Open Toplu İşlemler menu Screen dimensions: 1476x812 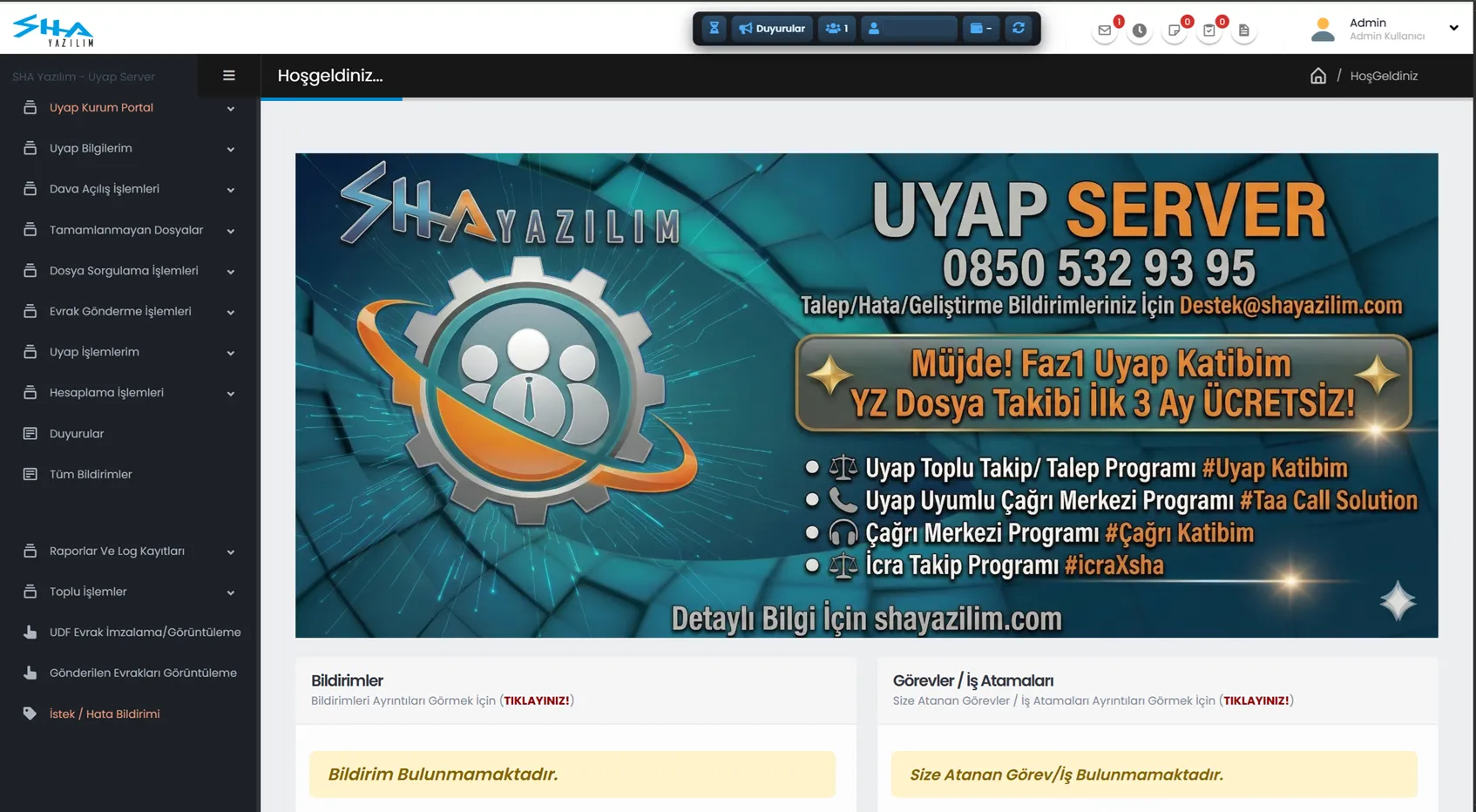(88, 592)
